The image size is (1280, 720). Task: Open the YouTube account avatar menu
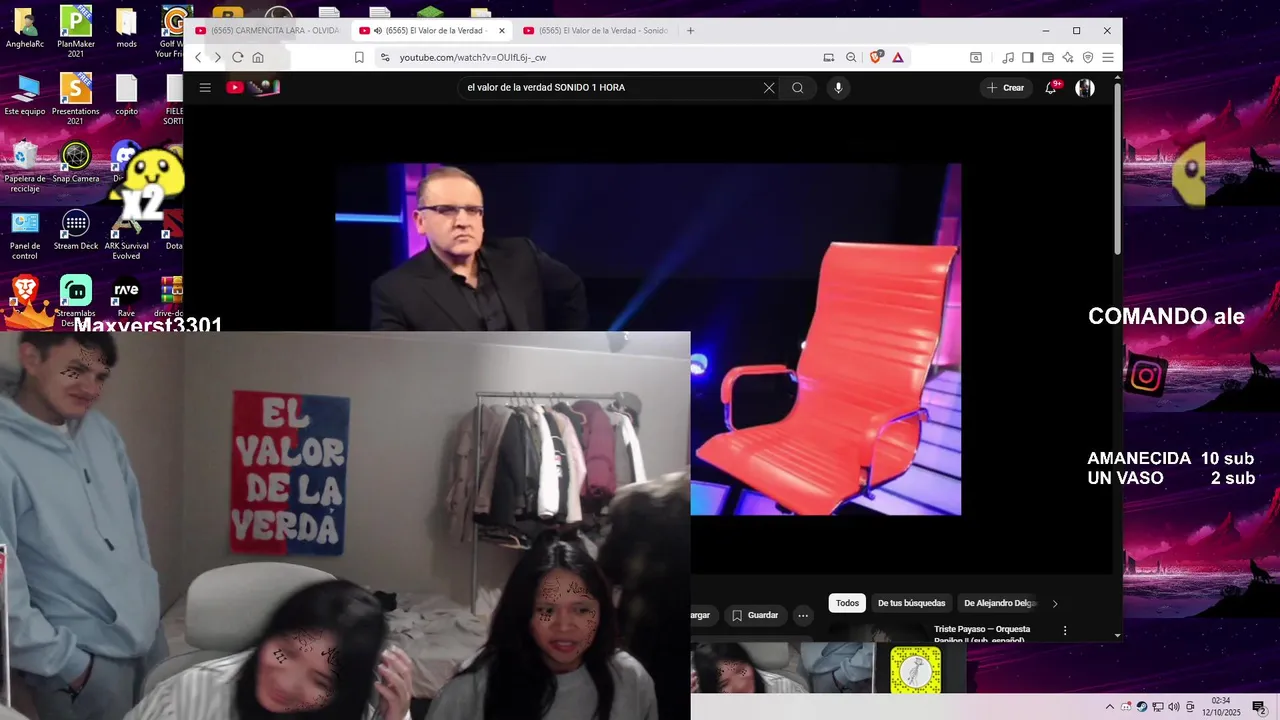pyautogui.click(x=1085, y=88)
